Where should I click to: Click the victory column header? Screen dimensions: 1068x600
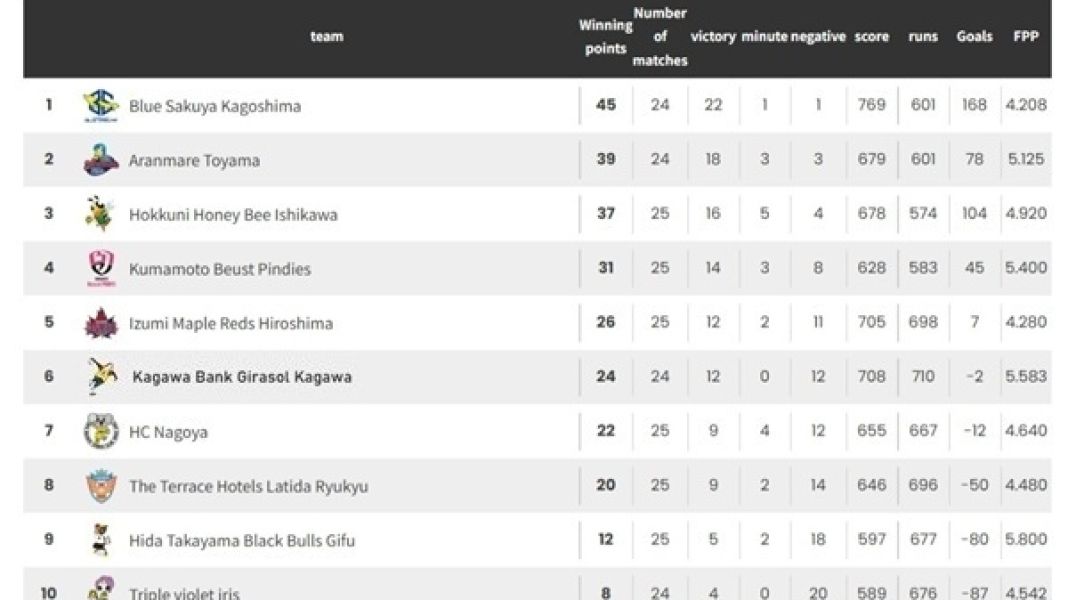[x=713, y=37]
